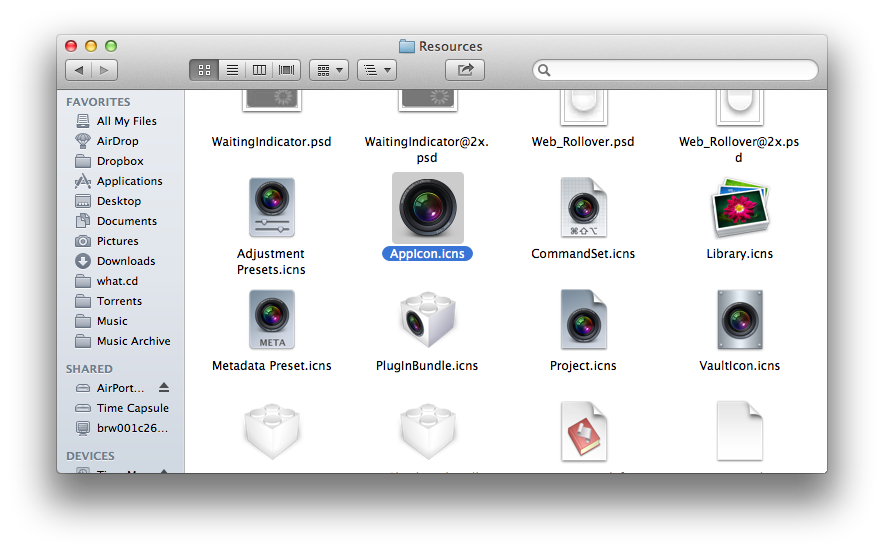Select the Metadata Preset.icns icon
884x552 pixels.
pyautogui.click(x=272, y=320)
